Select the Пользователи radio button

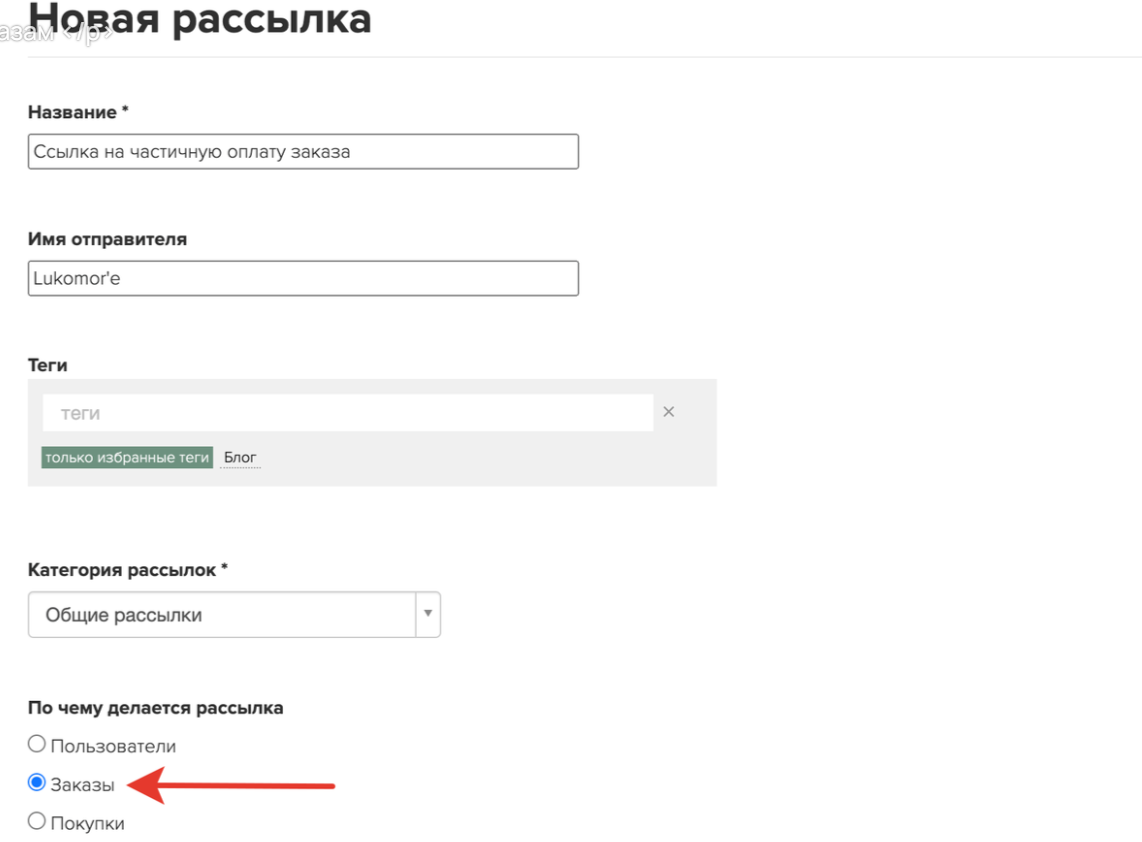coord(36,744)
